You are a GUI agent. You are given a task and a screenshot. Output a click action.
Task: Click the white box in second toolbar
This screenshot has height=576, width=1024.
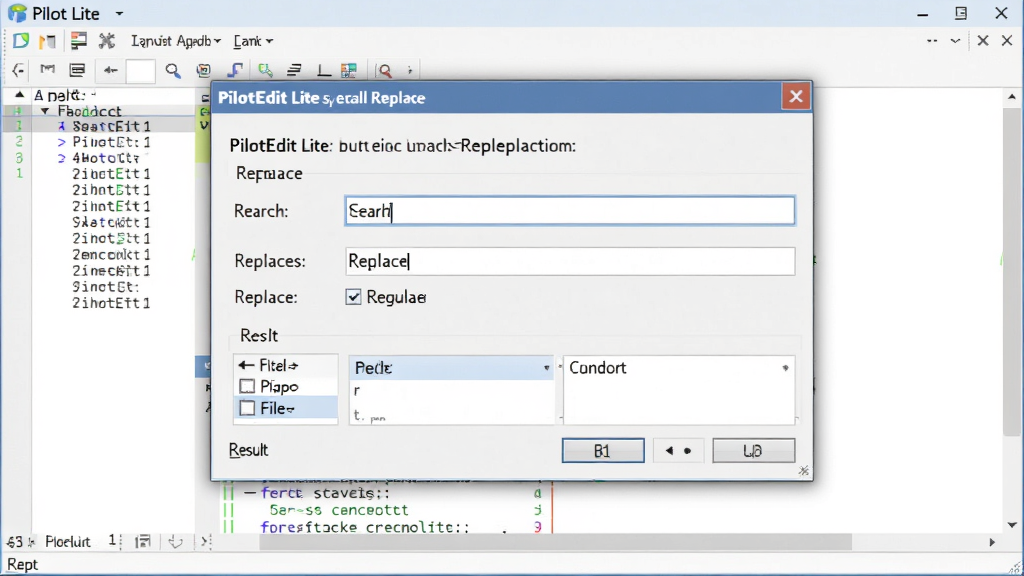click(140, 71)
